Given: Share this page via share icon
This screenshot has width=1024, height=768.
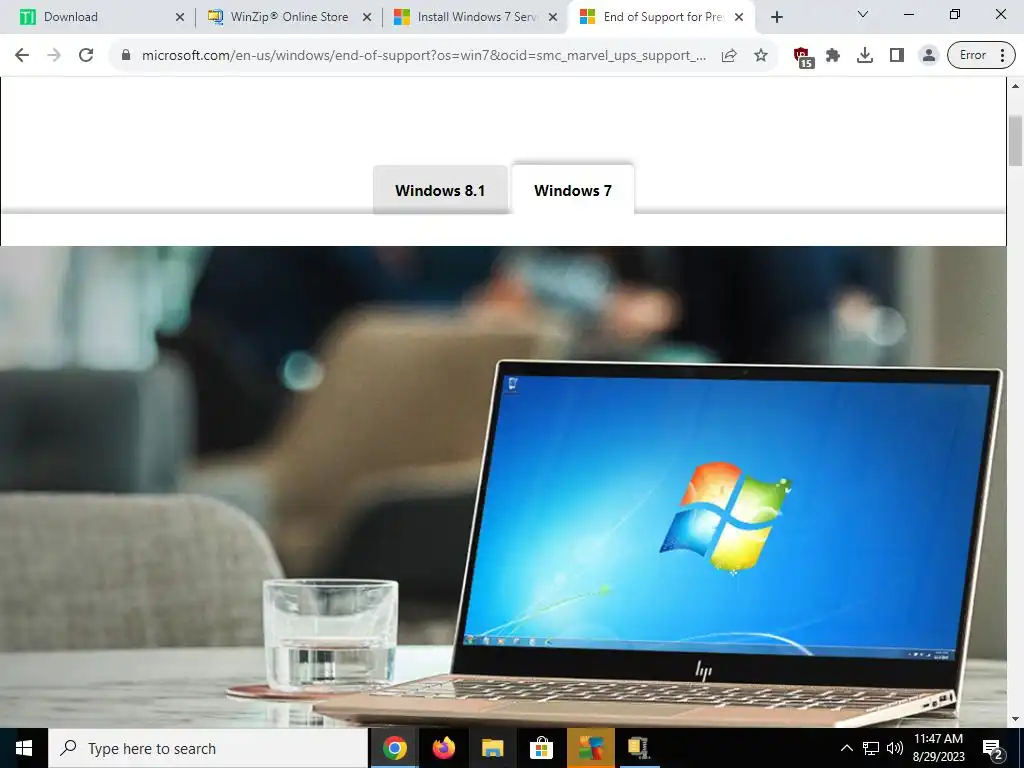Looking at the screenshot, I should pos(729,56).
